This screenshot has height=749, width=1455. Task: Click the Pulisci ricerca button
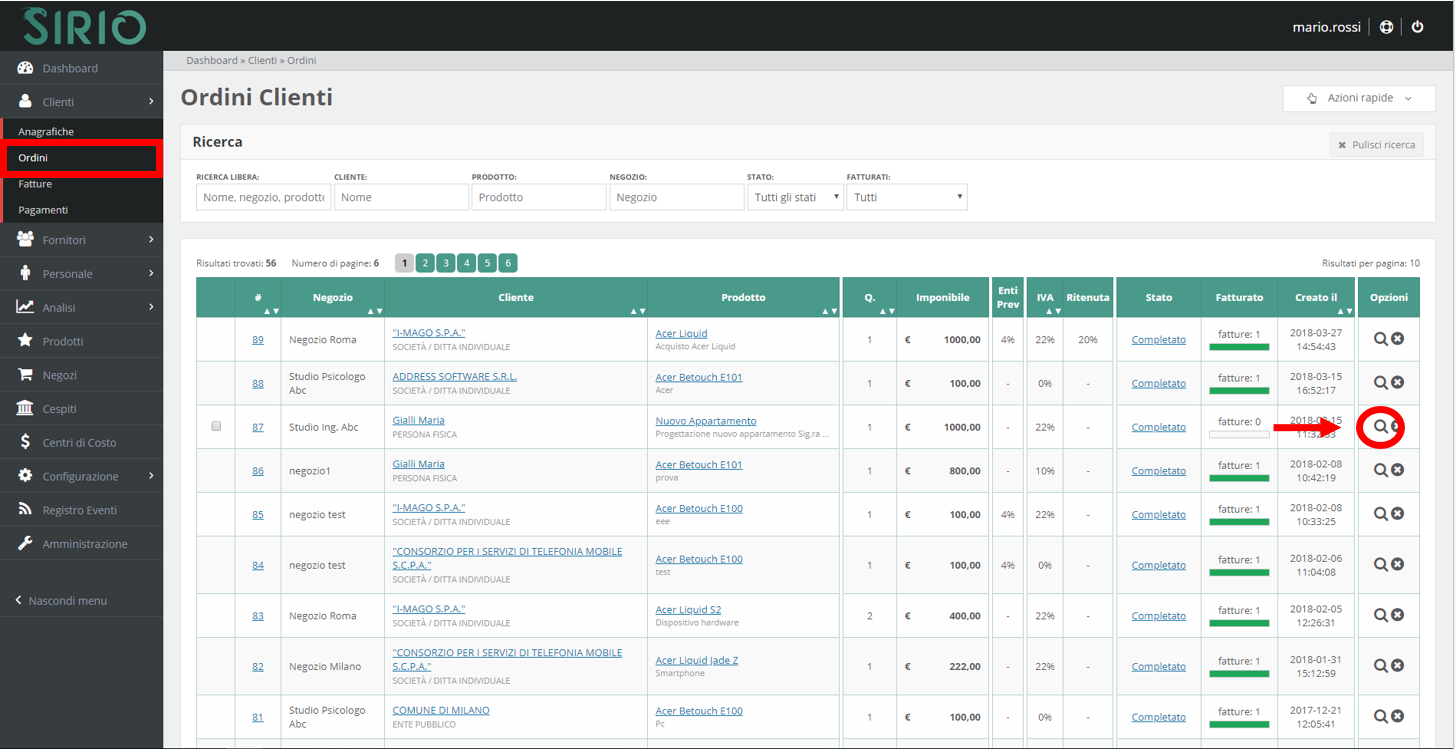click(1377, 144)
